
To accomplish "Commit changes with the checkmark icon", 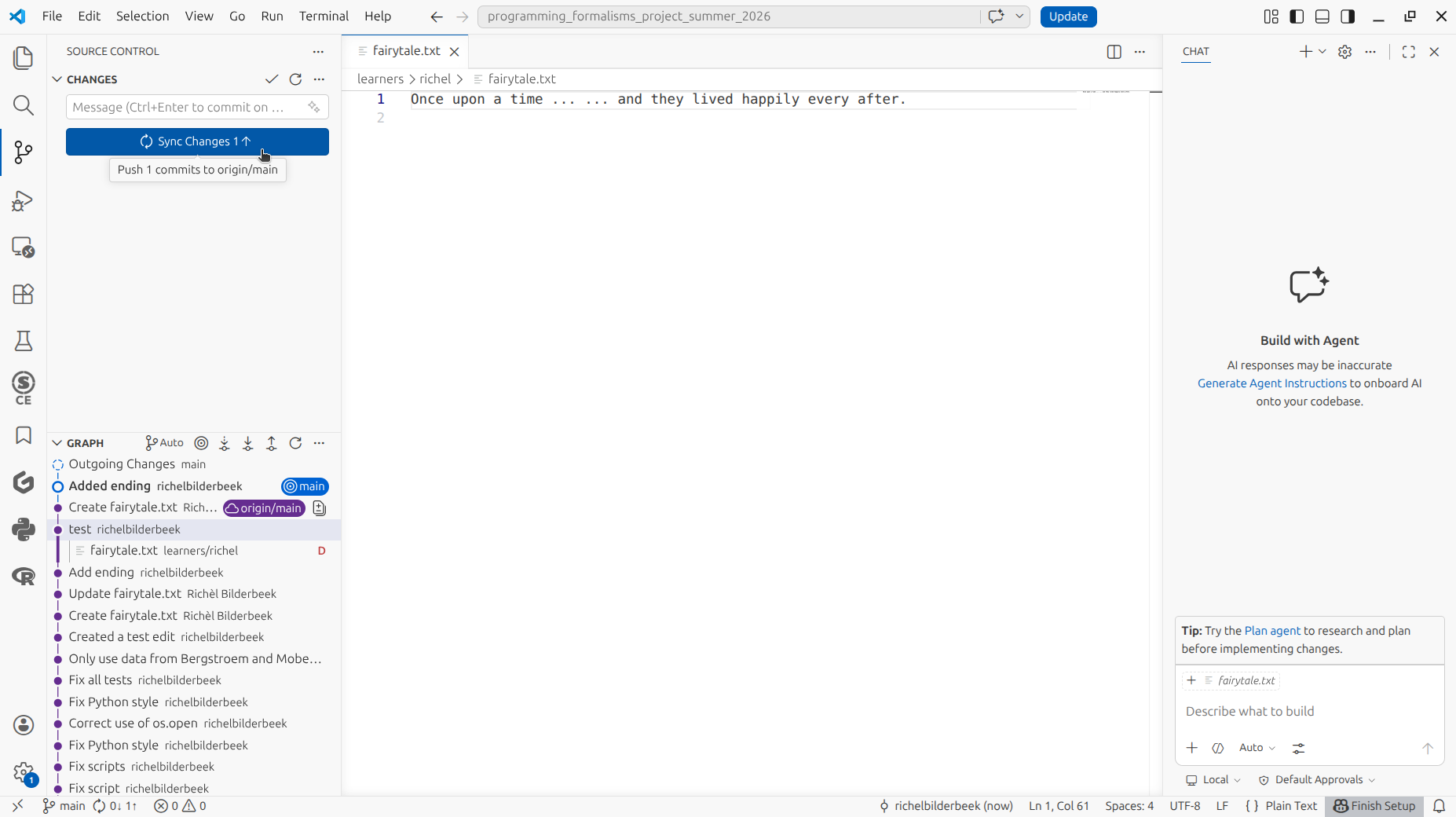I will pyautogui.click(x=272, y=79).
